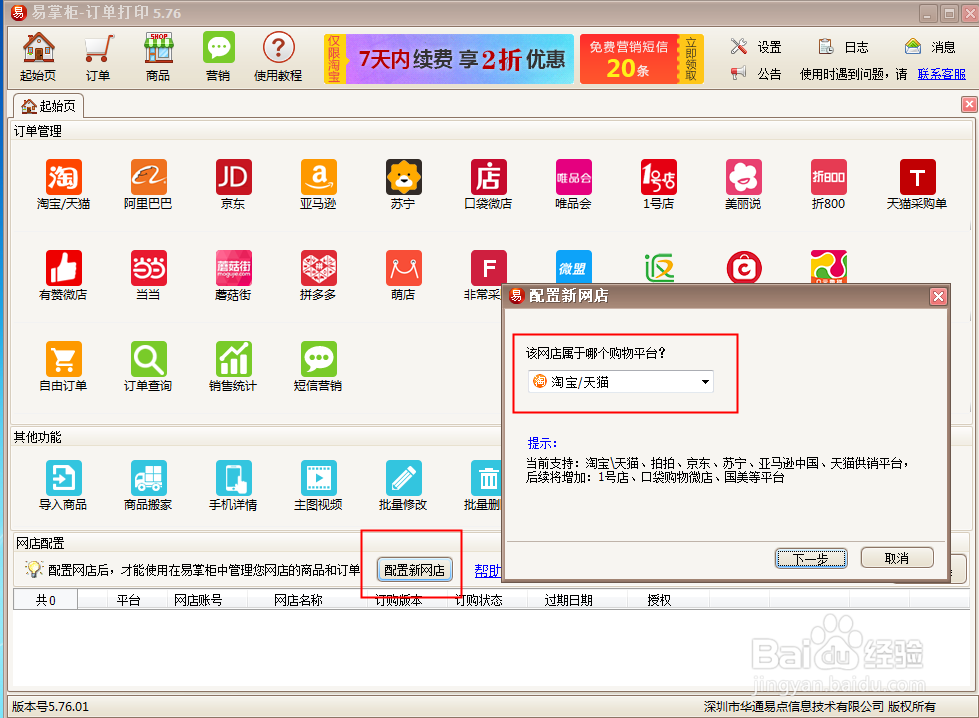Click the 下一步 button in the dialog
This screenshot has height=718, width=979.
[x=810, y=557]
